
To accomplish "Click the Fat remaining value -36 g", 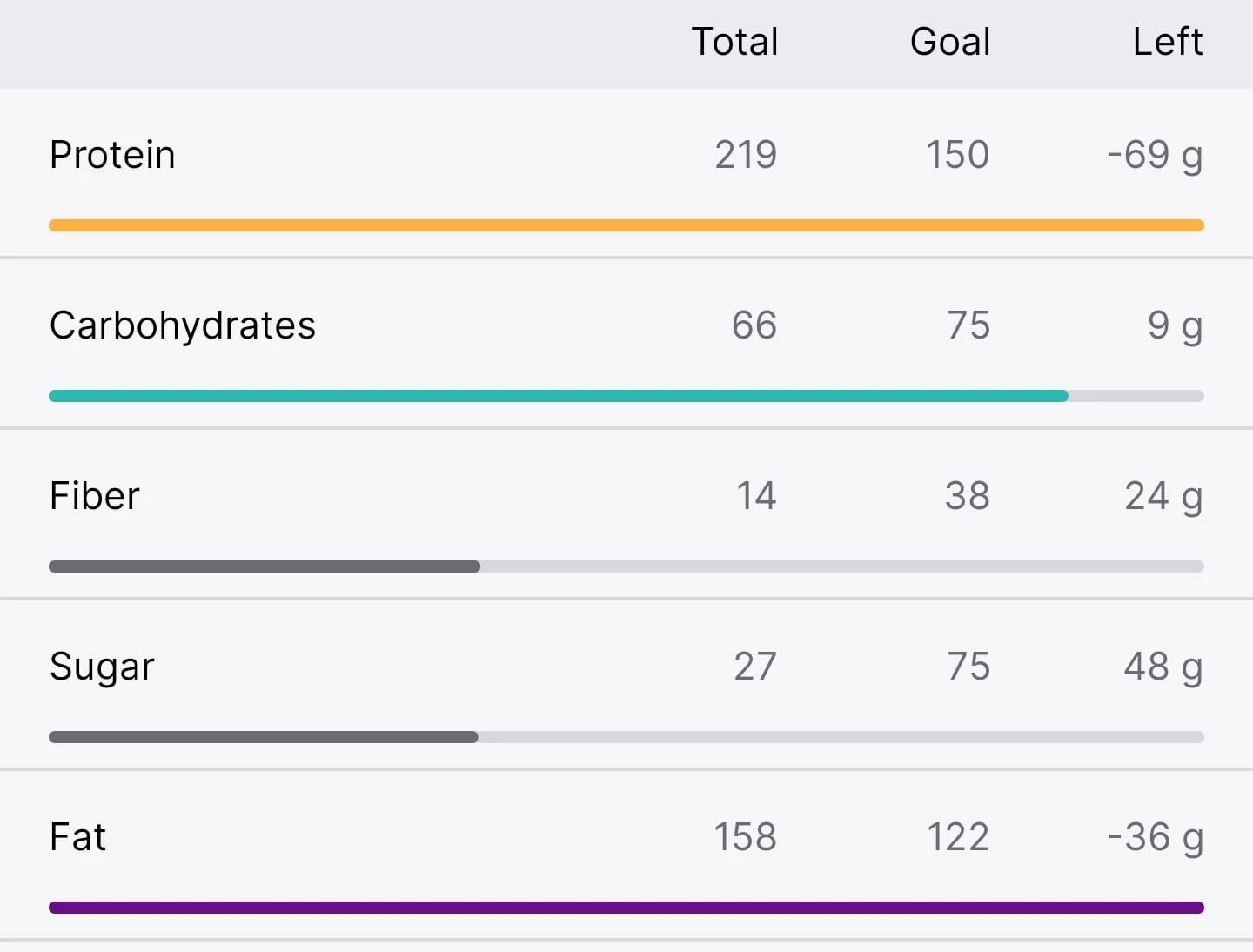I will pos(1156,839).
